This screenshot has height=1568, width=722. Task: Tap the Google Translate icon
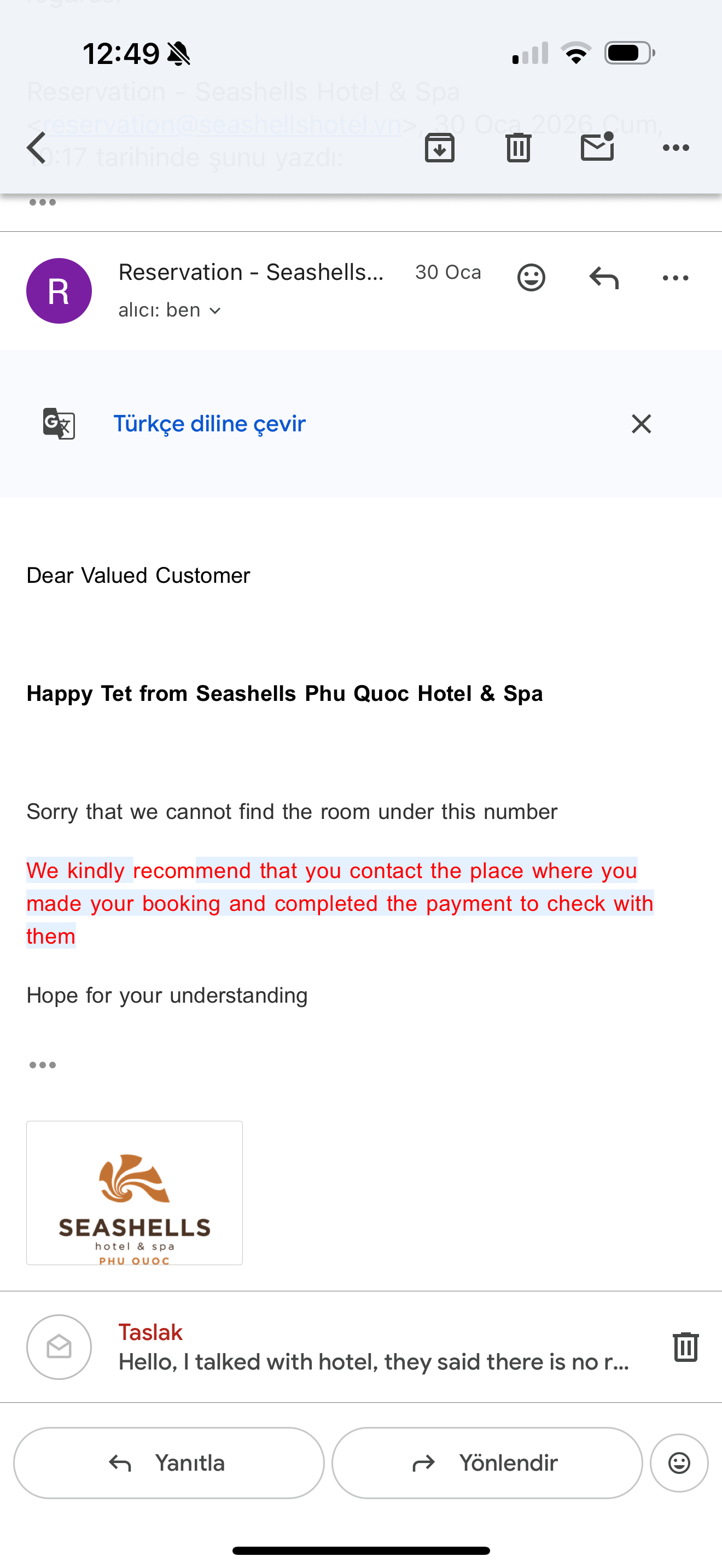tap(59, 424)
